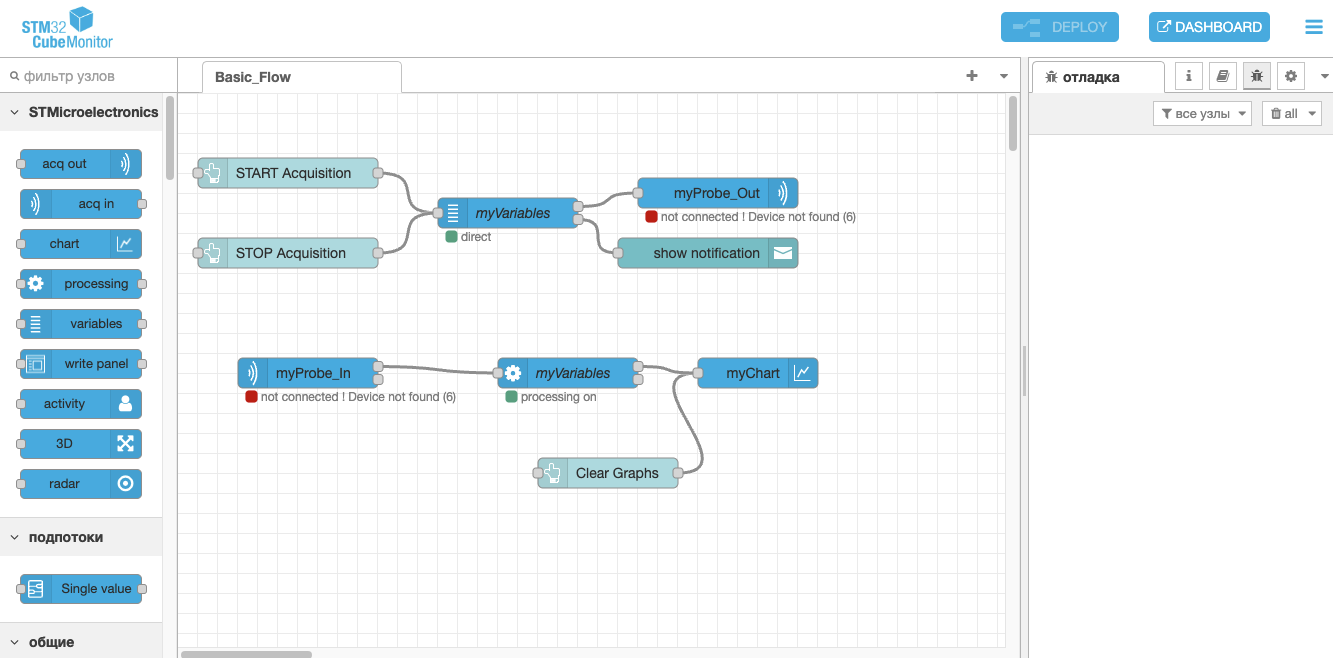Click the 'direct' status text

476,237
